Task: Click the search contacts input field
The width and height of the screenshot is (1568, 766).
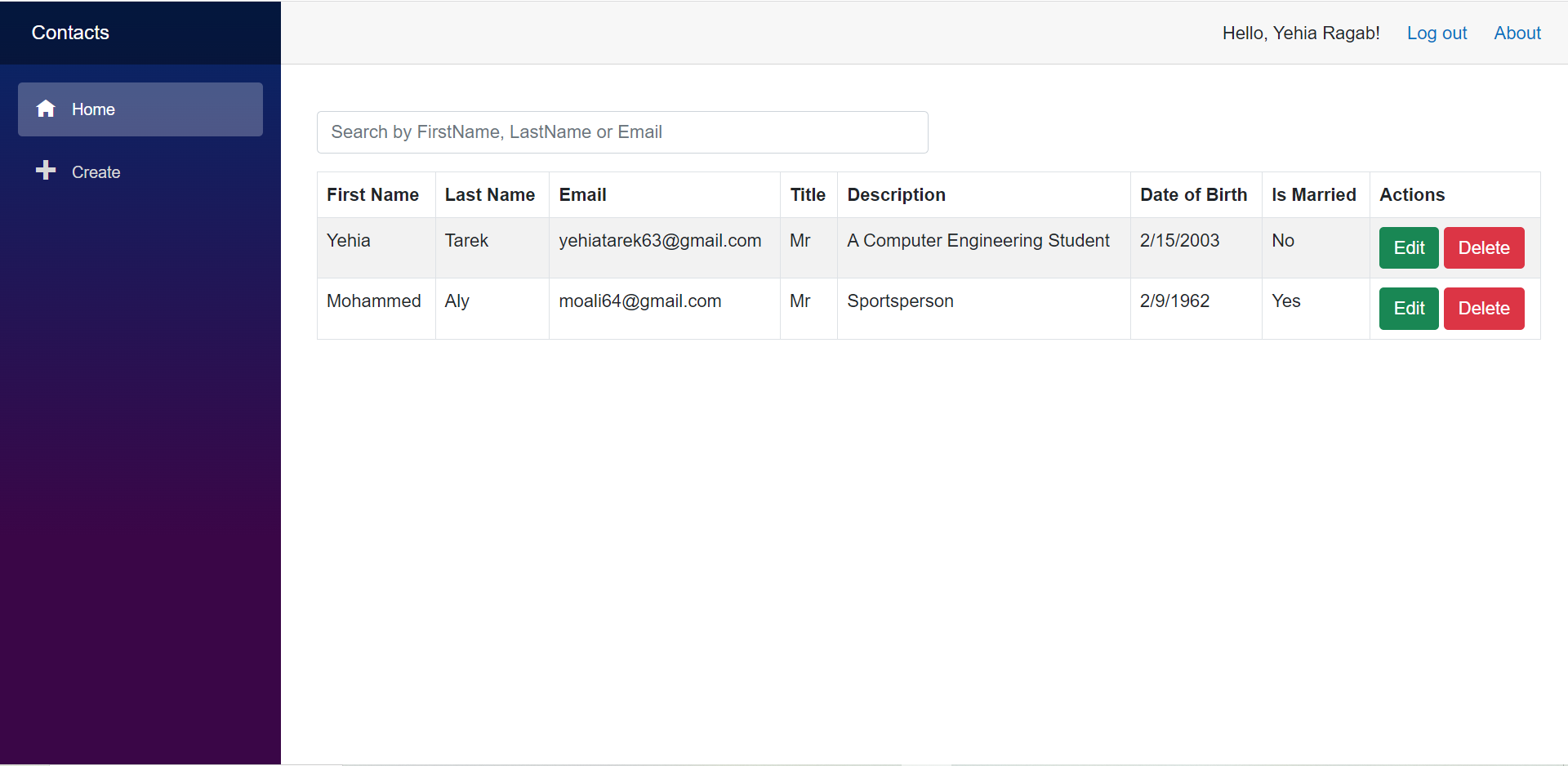Action: coord(622,131)
